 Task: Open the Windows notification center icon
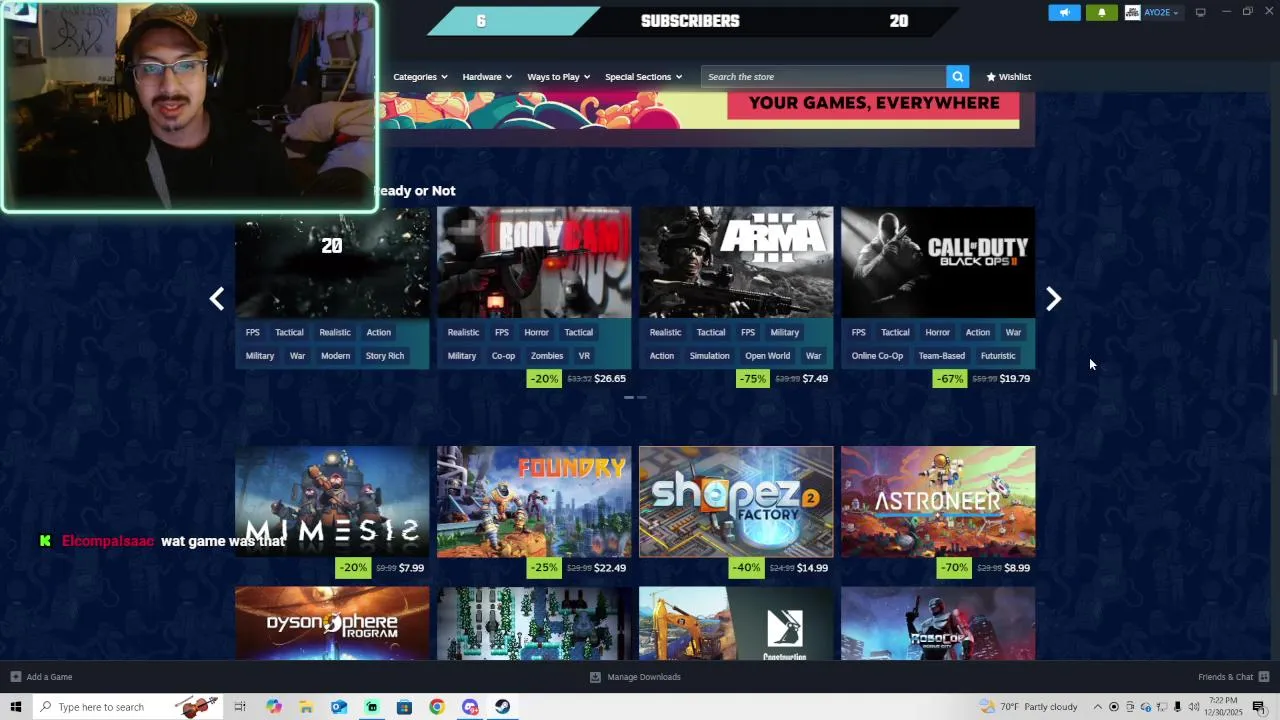click(x=1259, y=707)
